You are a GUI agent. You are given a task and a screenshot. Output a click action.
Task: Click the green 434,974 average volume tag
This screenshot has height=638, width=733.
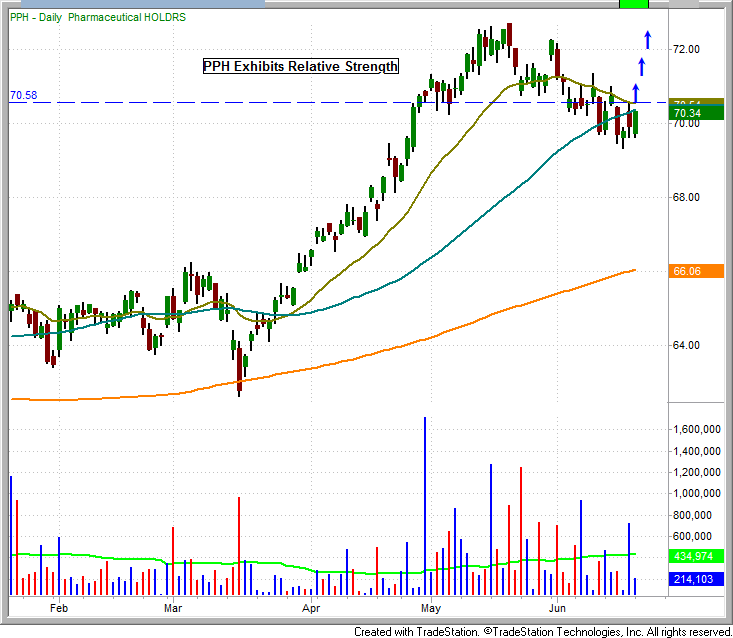pos(696,556)
